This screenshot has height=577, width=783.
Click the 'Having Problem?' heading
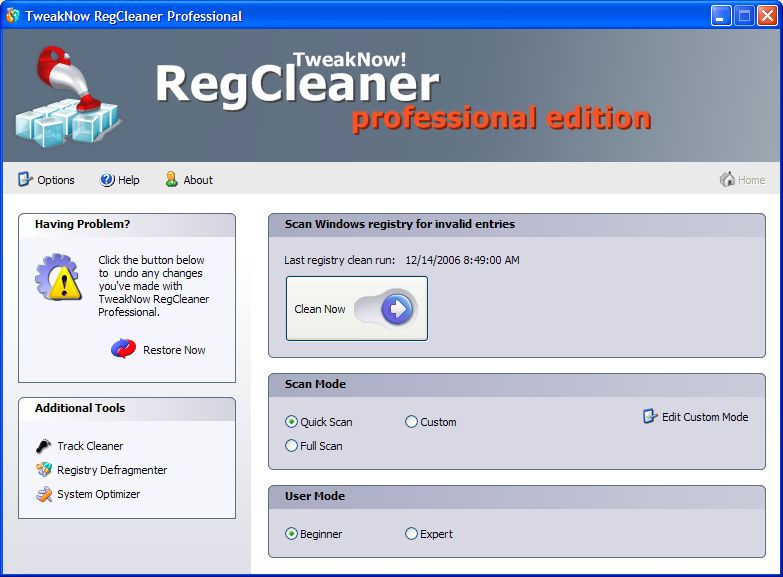[82, 224]
